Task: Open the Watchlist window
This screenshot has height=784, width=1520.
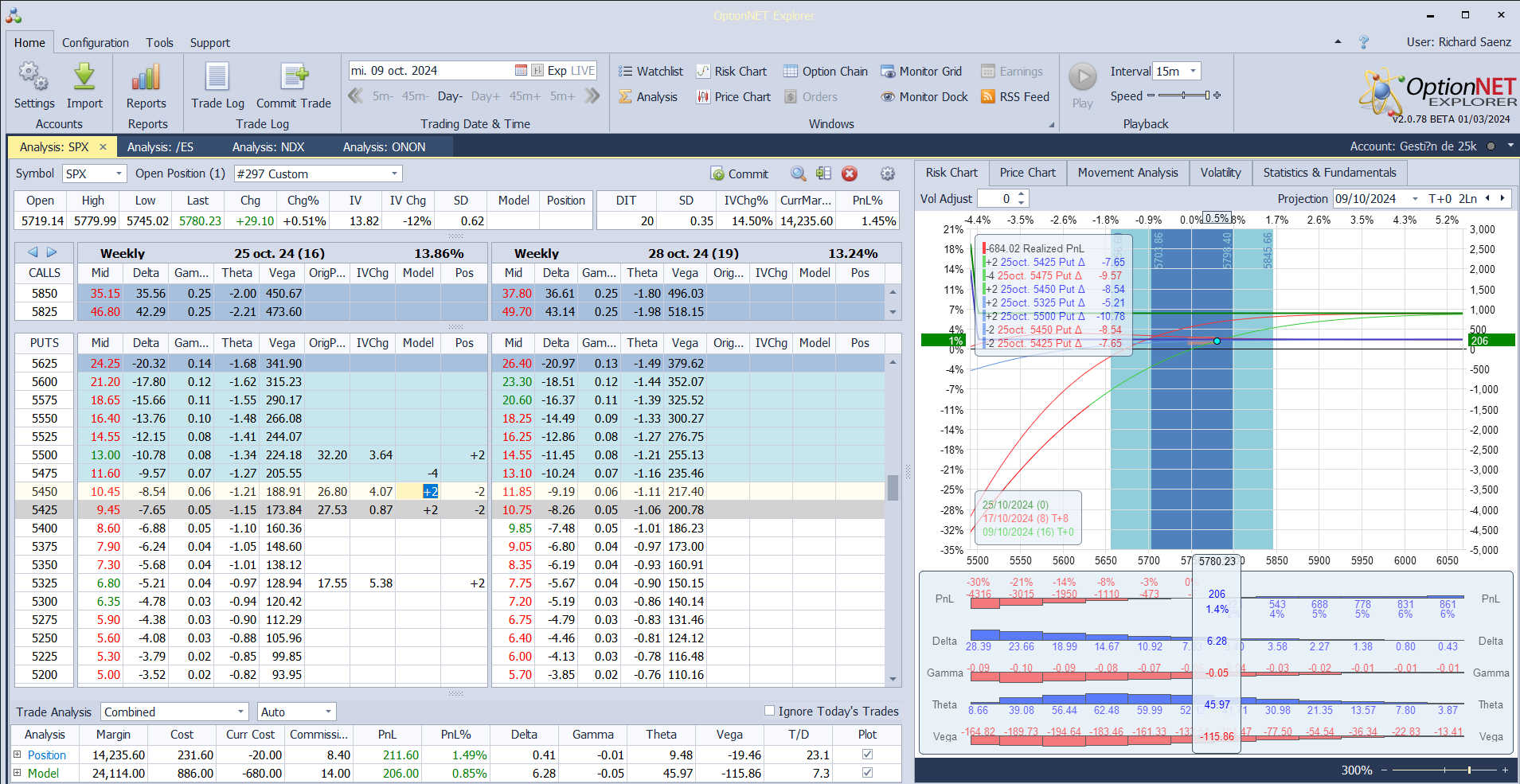Action: (651, 71)
